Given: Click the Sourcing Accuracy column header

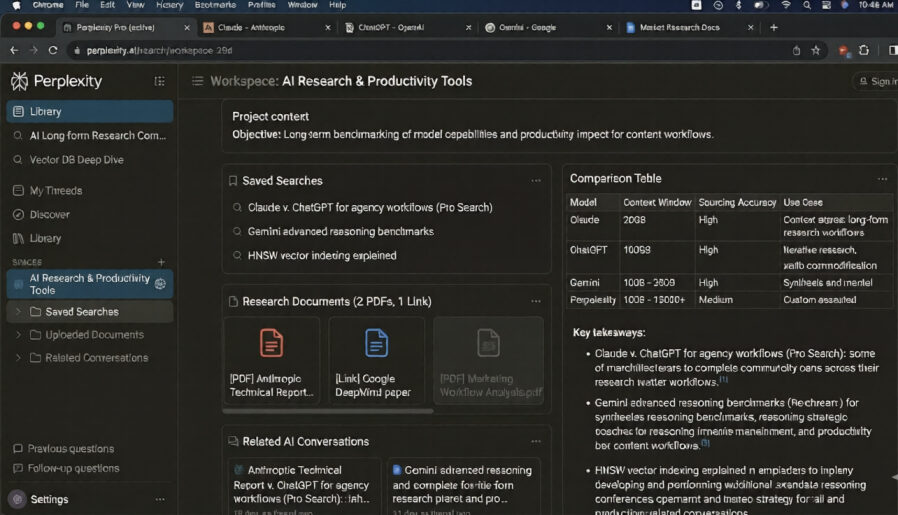Looking at the screenshot, I should (737, 202).
